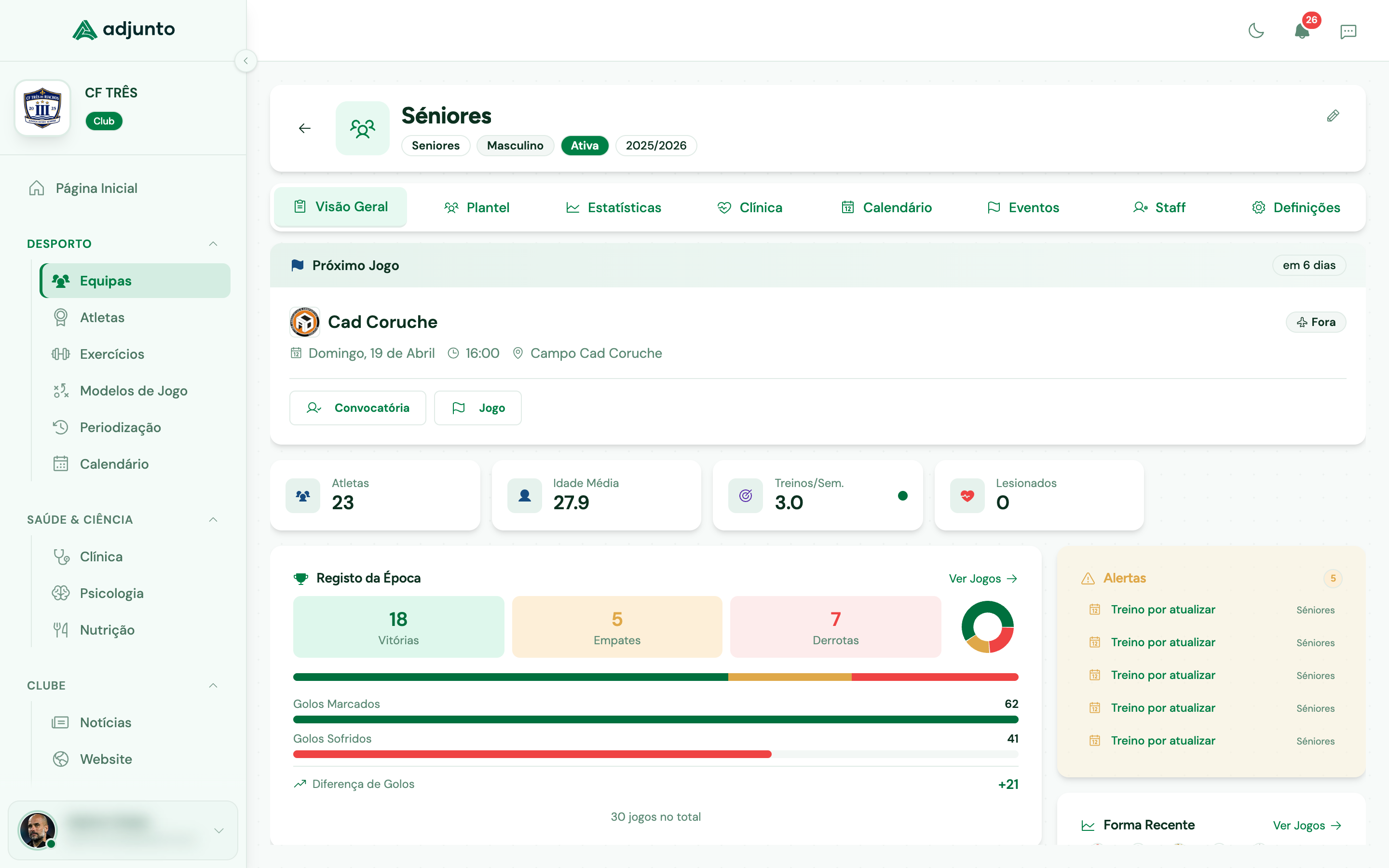This screenshot has height=868, width=1389.
Task: Open Ver Jogos in Registo da Época
Action: coord(983,579)
